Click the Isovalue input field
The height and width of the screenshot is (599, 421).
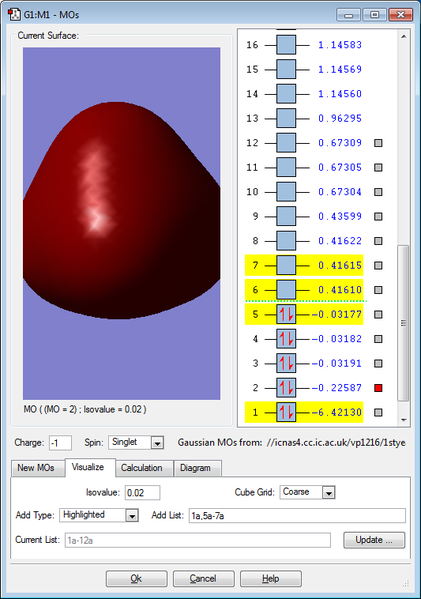(x=142, y=493)
